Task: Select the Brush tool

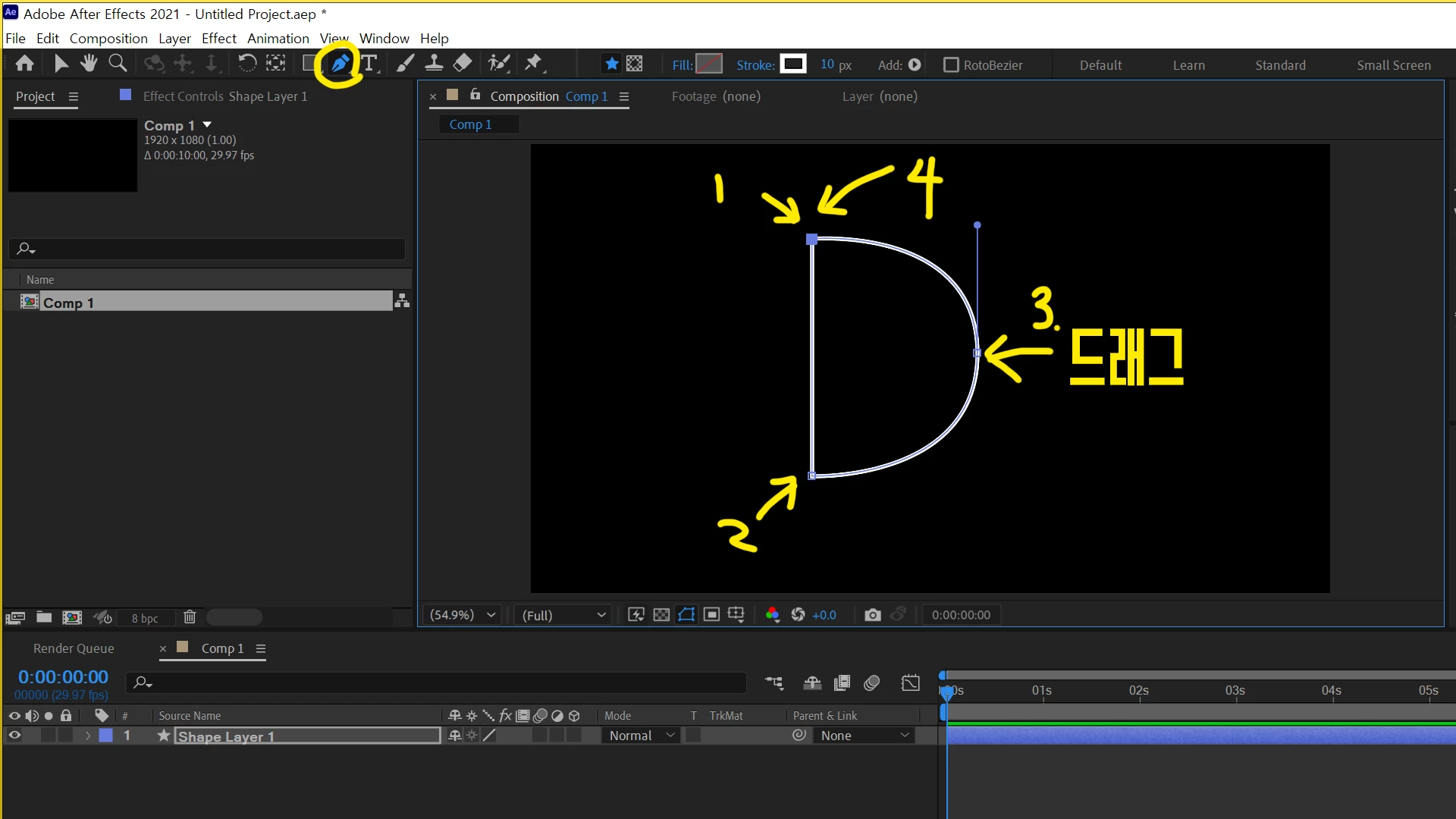Action: pyautogui.click(x=405, y=64)
